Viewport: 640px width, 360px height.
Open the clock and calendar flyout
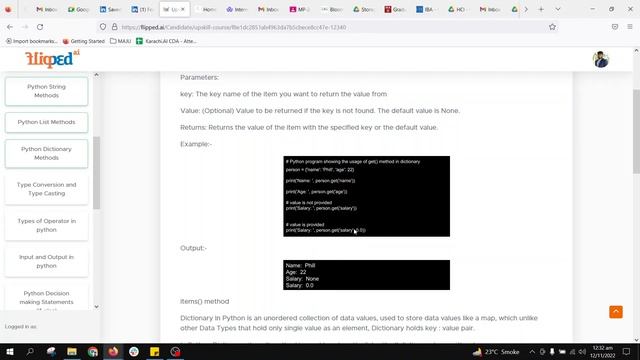click(602, 351)
